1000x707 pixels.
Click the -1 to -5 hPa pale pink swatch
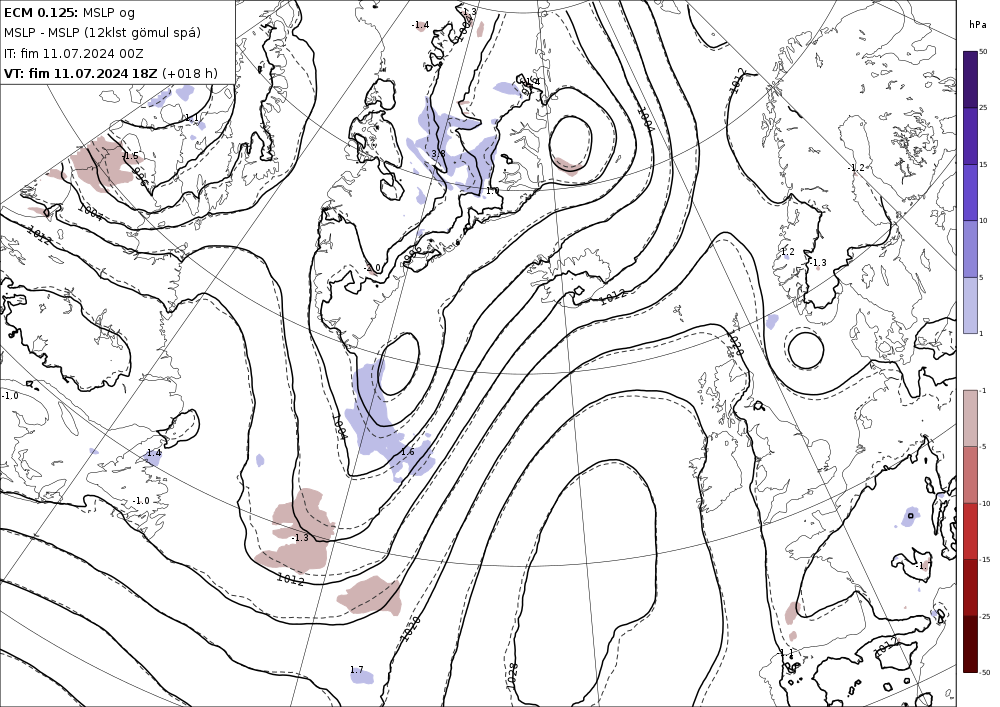click(x=970, y=418)
